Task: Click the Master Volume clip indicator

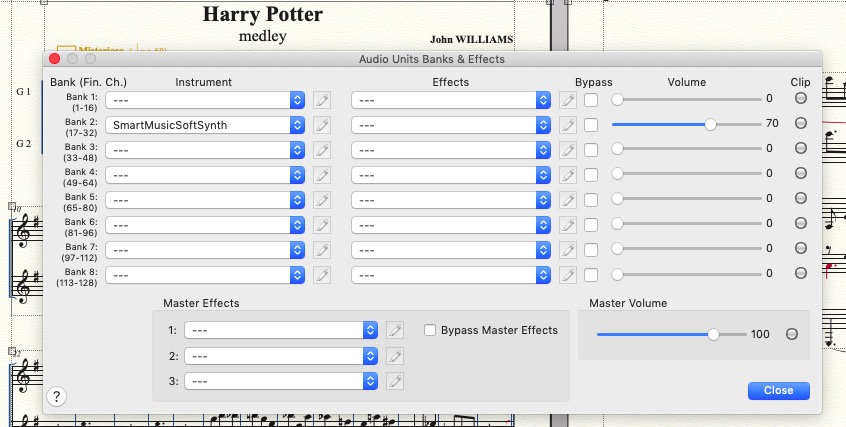Action: click(792, 334)
